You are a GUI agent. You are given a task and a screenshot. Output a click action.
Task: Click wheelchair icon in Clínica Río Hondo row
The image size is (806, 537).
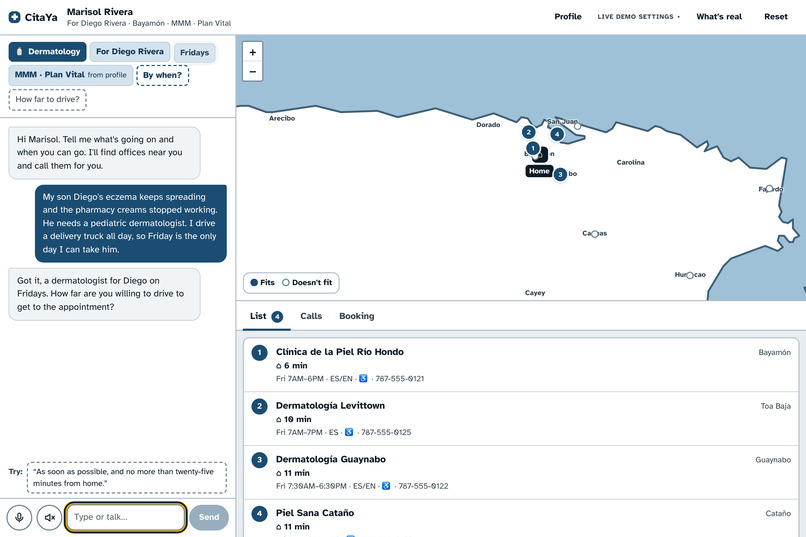point(363,379)
